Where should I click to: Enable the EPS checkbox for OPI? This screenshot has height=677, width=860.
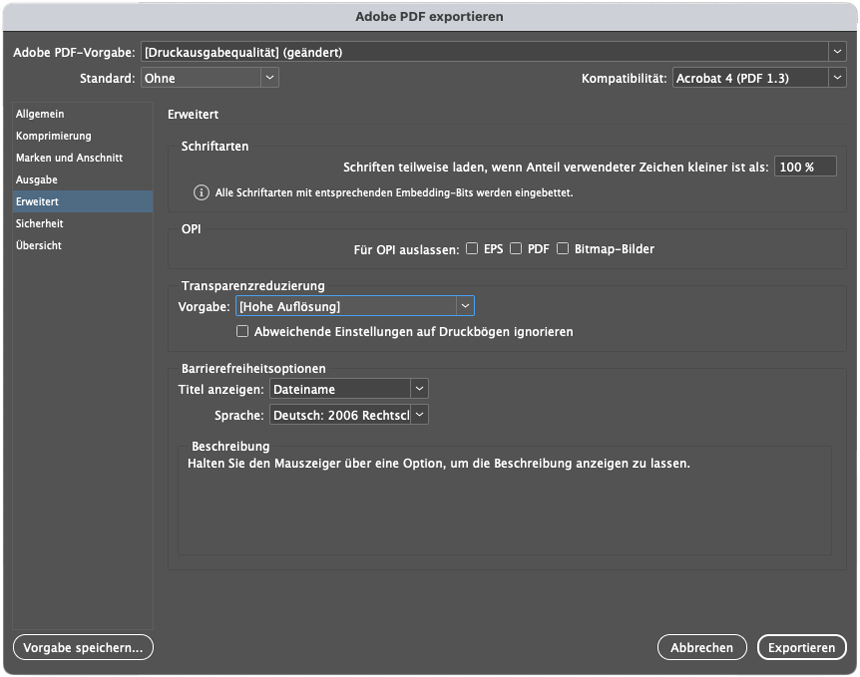pos(472,249)
